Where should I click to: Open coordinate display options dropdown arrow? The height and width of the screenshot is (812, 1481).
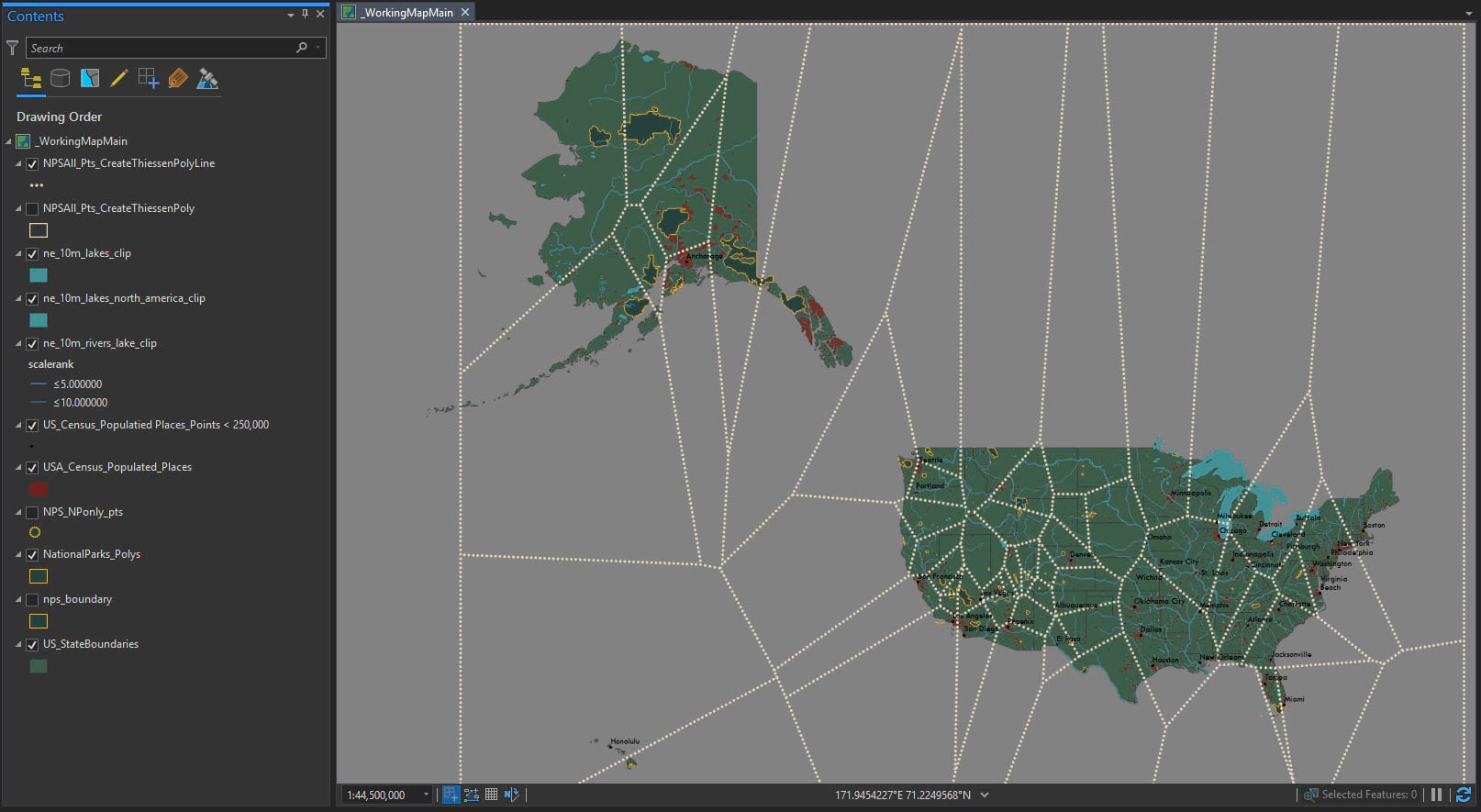(x=985, y=795)
